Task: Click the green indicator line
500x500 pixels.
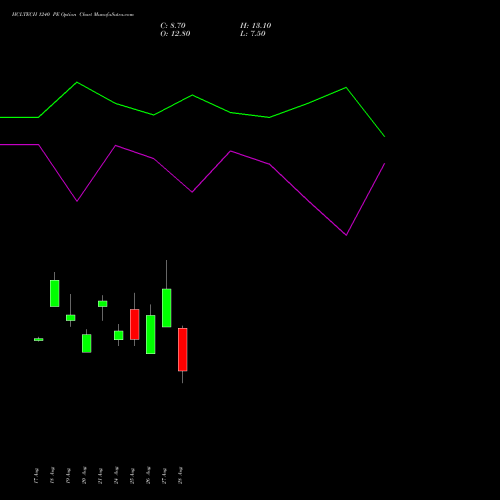Action: point(192,96)
